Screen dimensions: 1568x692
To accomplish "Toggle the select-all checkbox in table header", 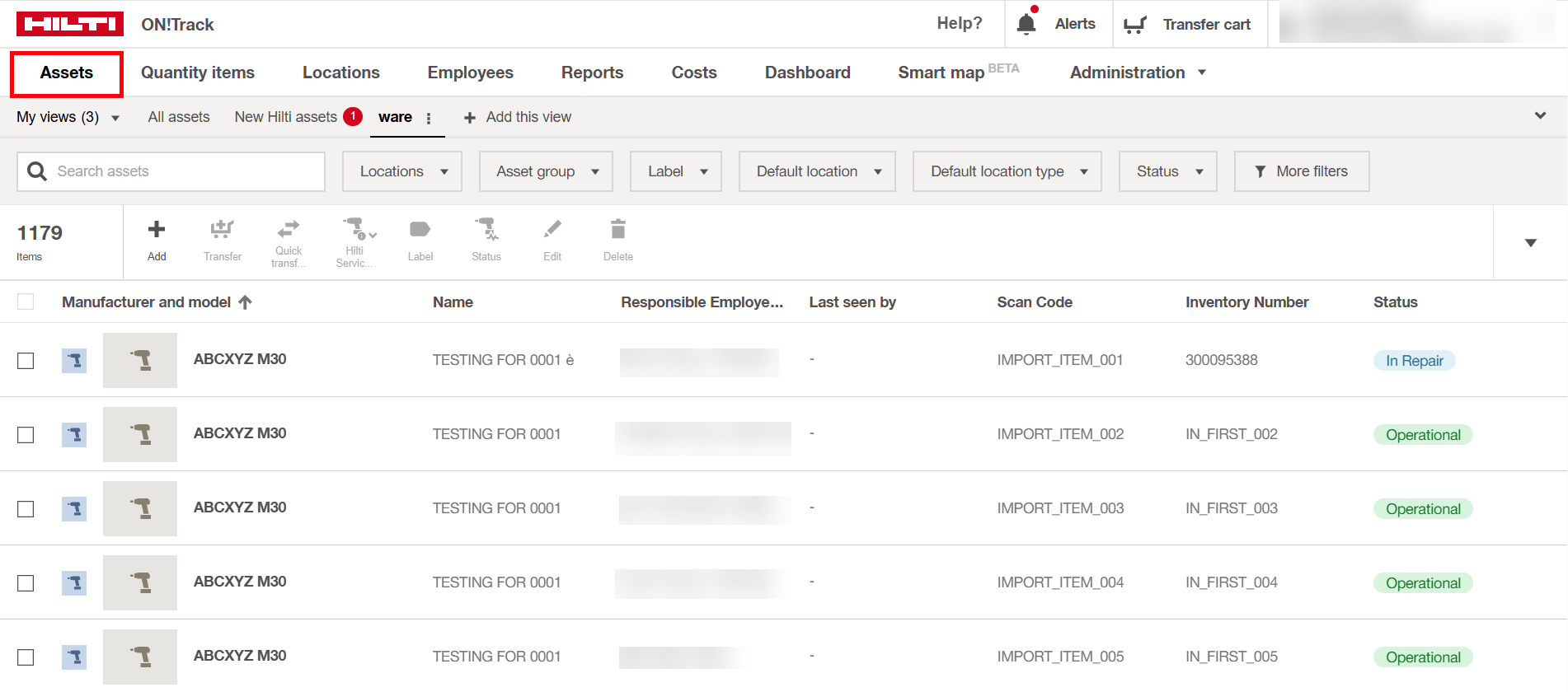I will pyautogui.click(x=26, y=302).
